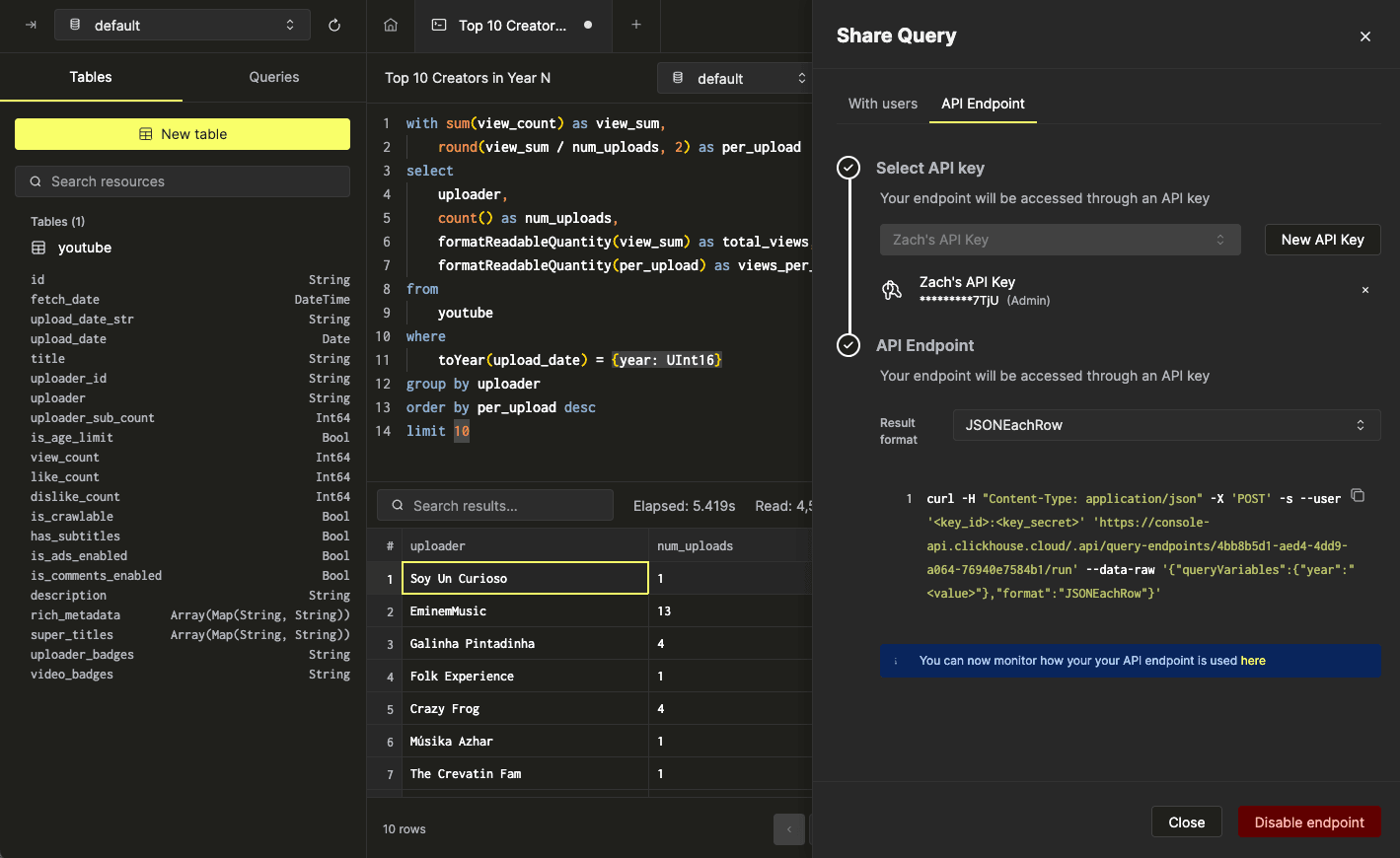
Task: Go to the home tab icon
Action: 391,25
